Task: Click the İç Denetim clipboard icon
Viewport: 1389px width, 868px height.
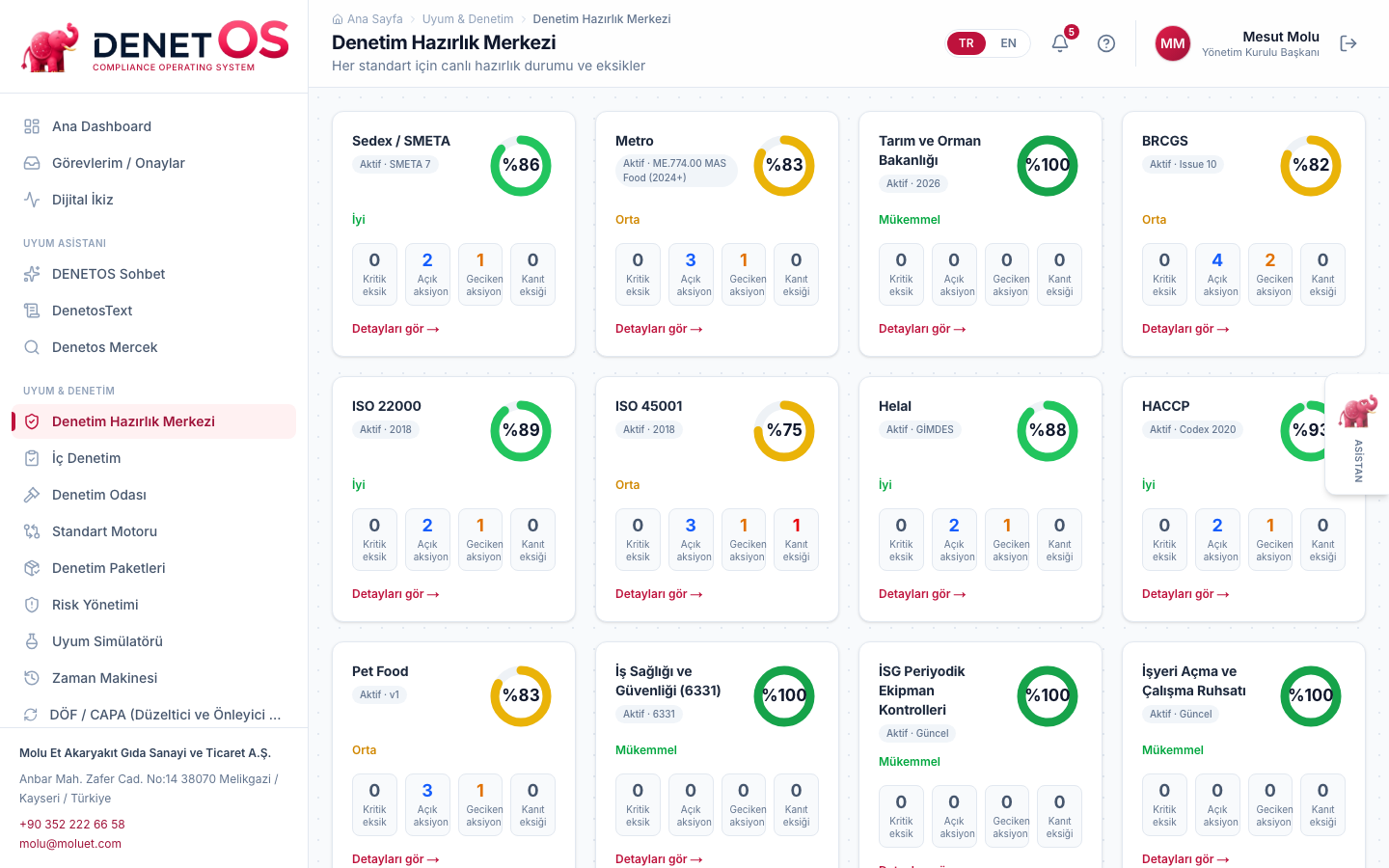Action: point(32,458)
